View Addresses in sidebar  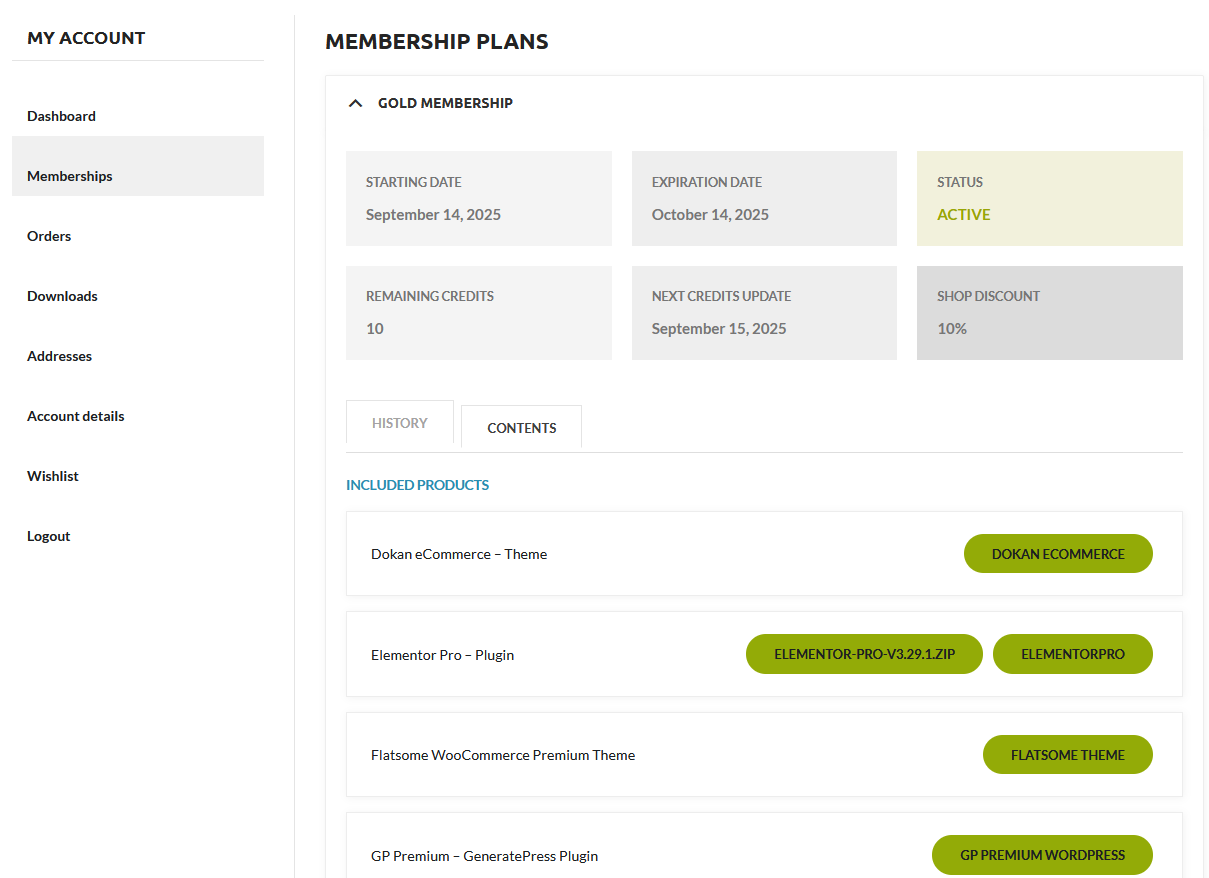pyautogui.click(x=59, y=356)
